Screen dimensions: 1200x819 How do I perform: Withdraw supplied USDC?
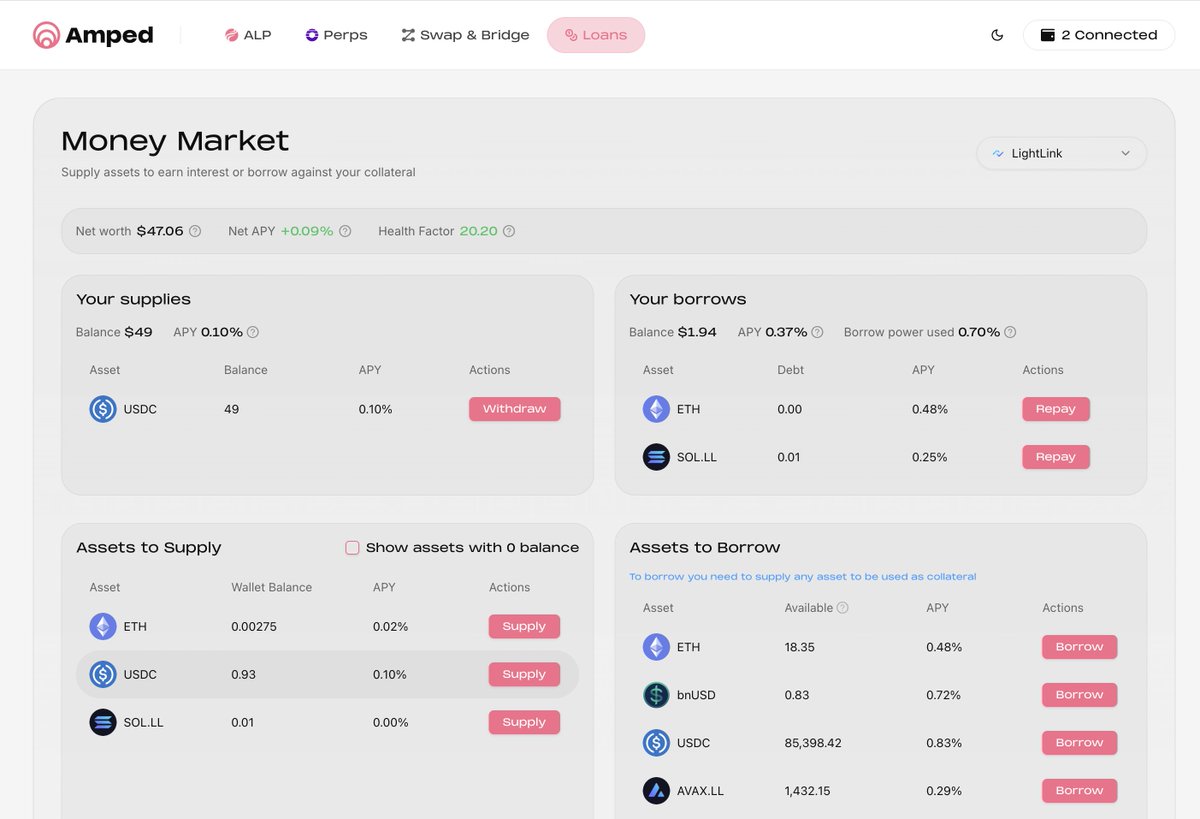click(x=515, y=409)
